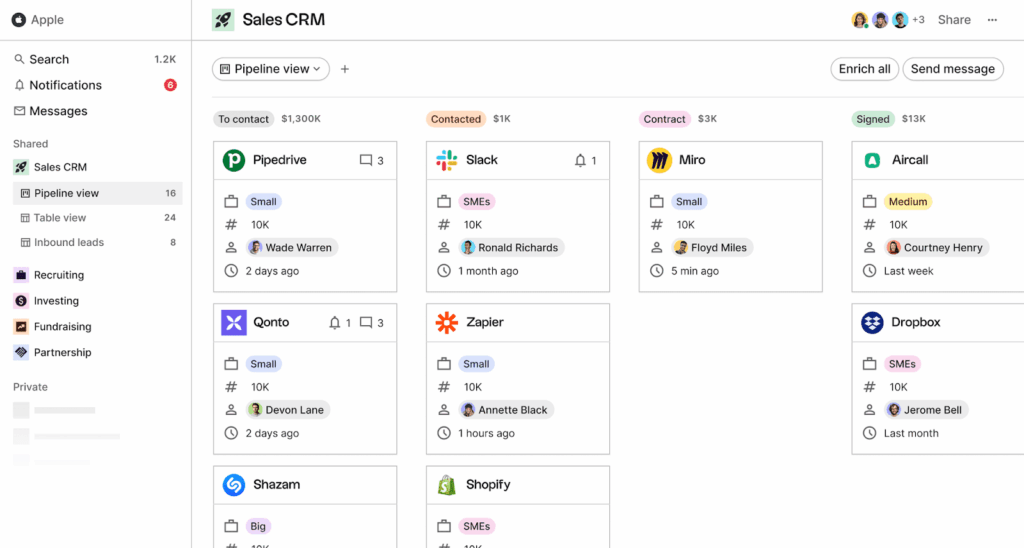
Task: Click the comment icon on Pipedrive card
Action: [x=366, y=160]
